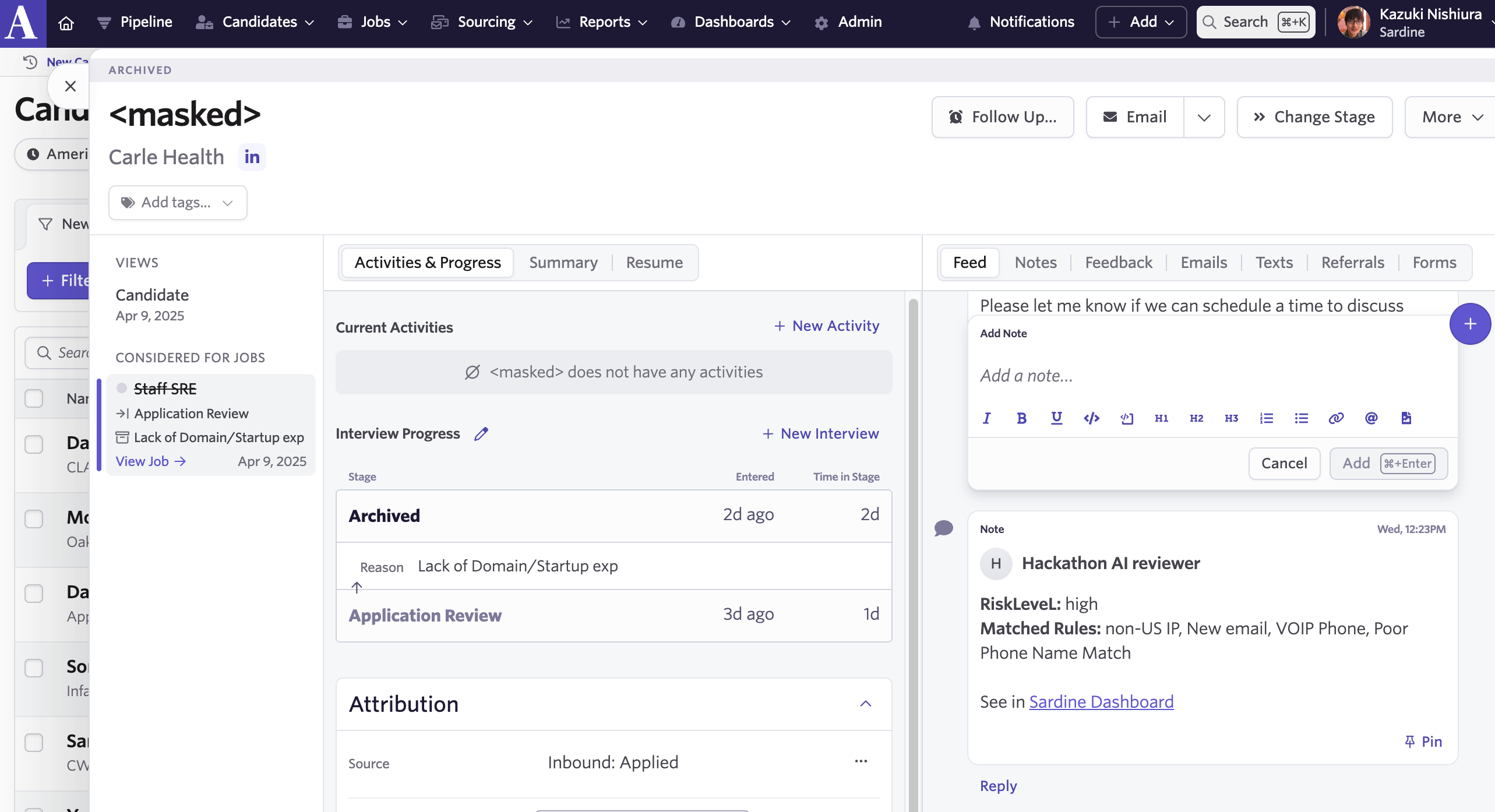
Task: Select all candidates header checkbox
Action: point(34,398)
